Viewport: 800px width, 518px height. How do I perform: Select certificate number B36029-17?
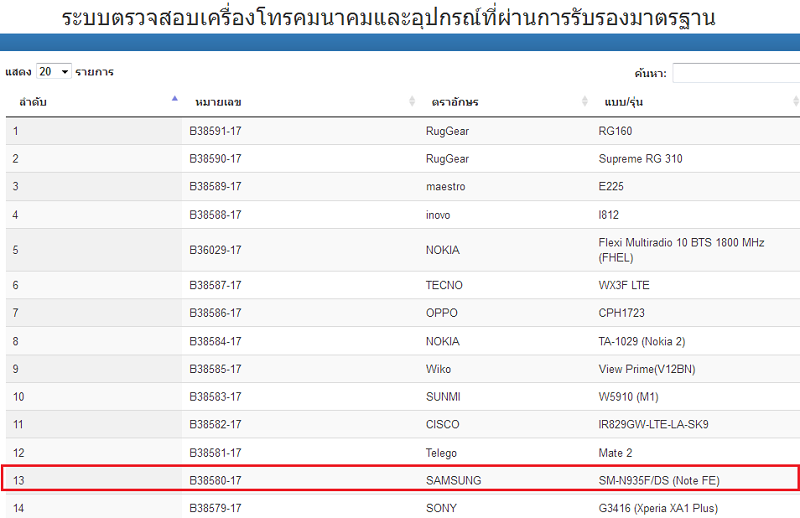(215, 250)
